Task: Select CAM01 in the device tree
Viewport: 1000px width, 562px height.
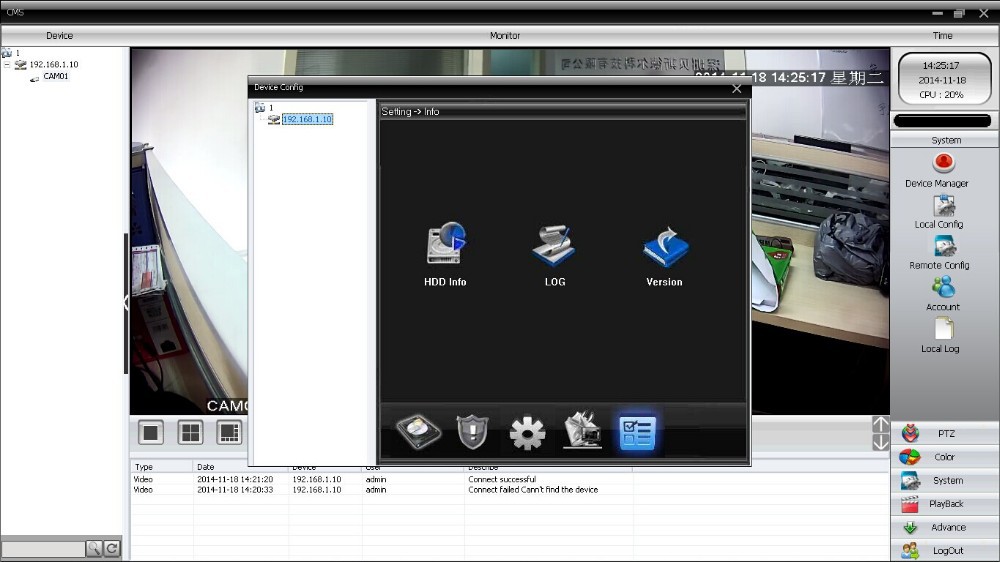Action: click(x=56, y=76)
